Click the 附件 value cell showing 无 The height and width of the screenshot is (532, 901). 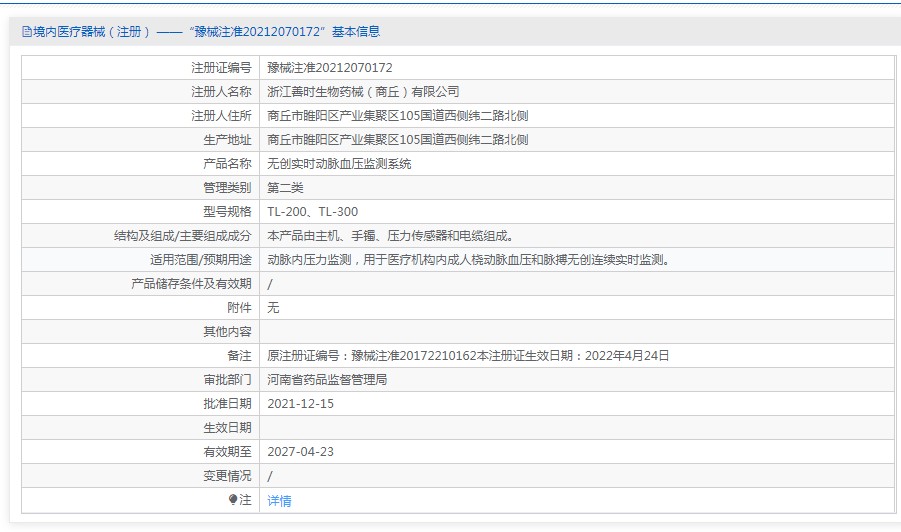click(x=273, y=308)
